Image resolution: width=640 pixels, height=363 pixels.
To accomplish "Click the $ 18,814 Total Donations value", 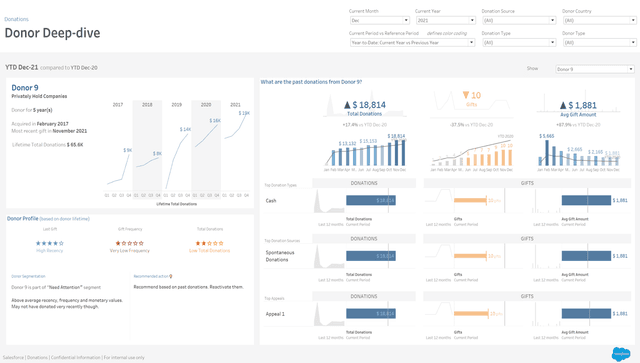I will point(369,105).
